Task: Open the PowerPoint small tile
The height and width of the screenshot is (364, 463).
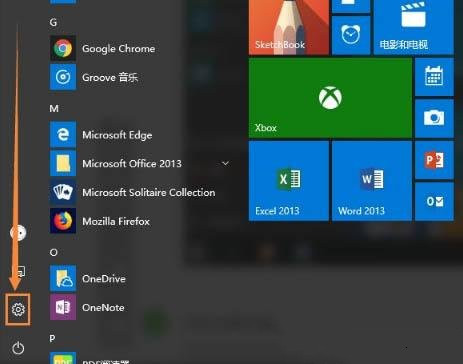Action: [x=434, y=160]
